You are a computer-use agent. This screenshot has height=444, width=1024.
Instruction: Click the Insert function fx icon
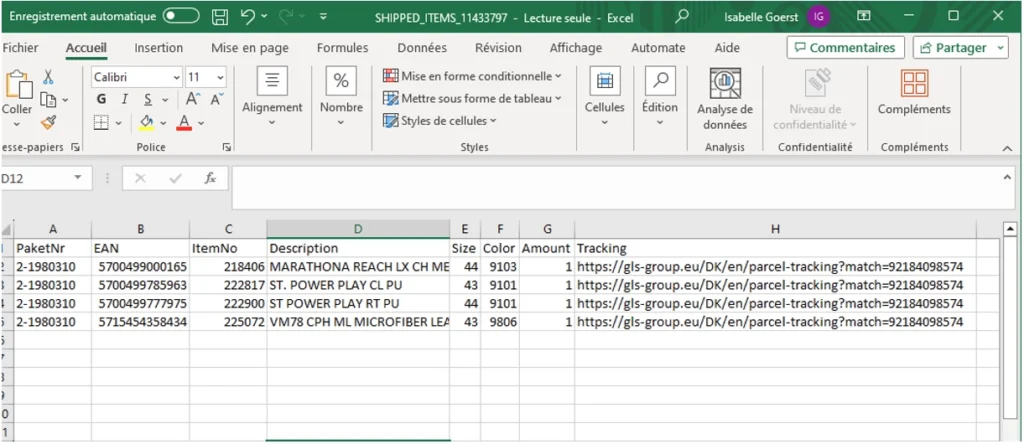coord(210,178)
